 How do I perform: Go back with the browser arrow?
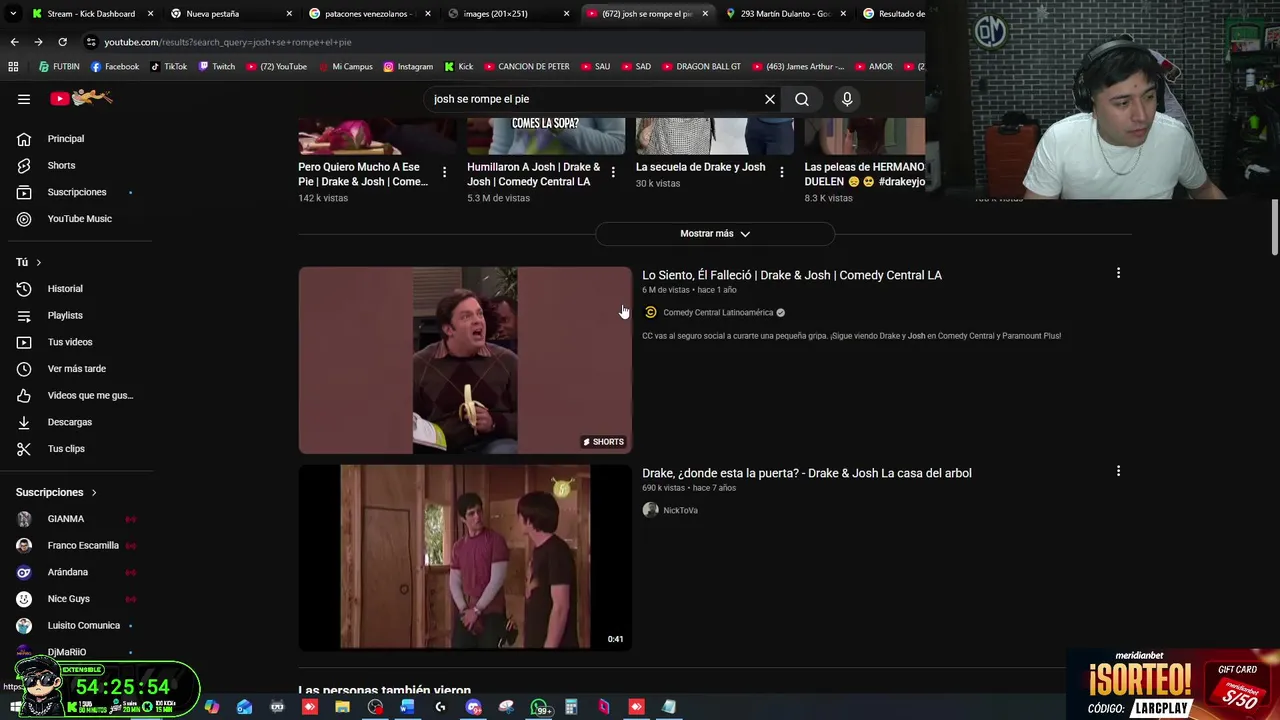(x=14, y=42)
